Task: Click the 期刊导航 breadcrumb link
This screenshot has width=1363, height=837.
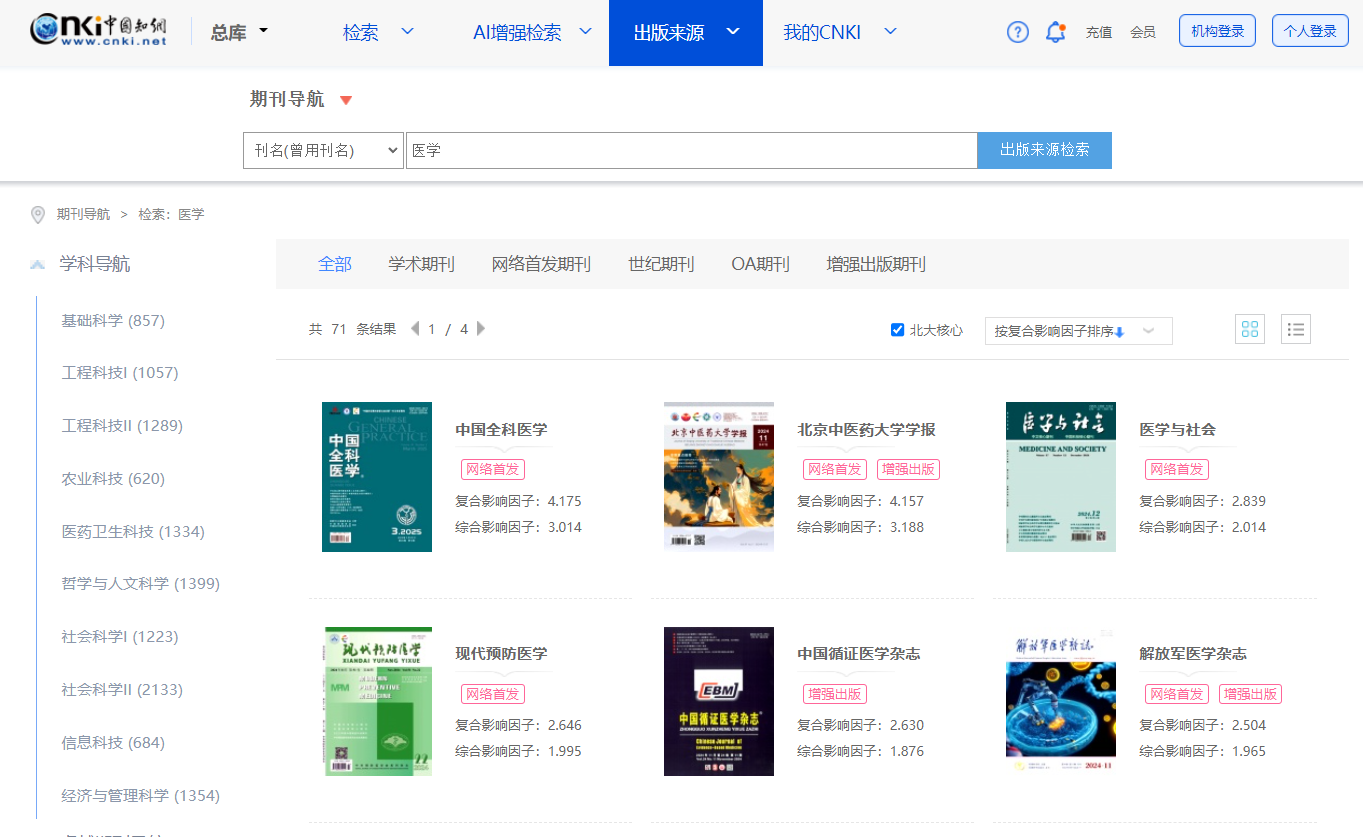Action: (83, 214)
